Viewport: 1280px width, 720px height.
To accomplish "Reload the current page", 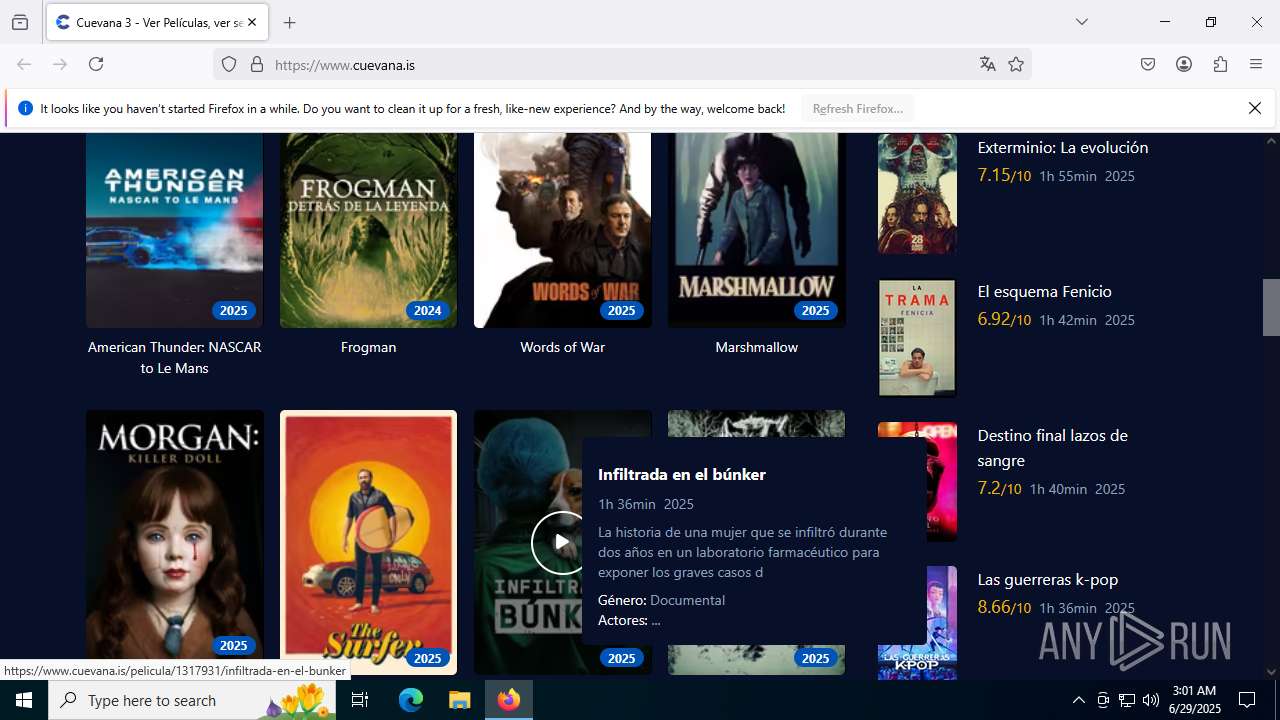I will (96, 64).
